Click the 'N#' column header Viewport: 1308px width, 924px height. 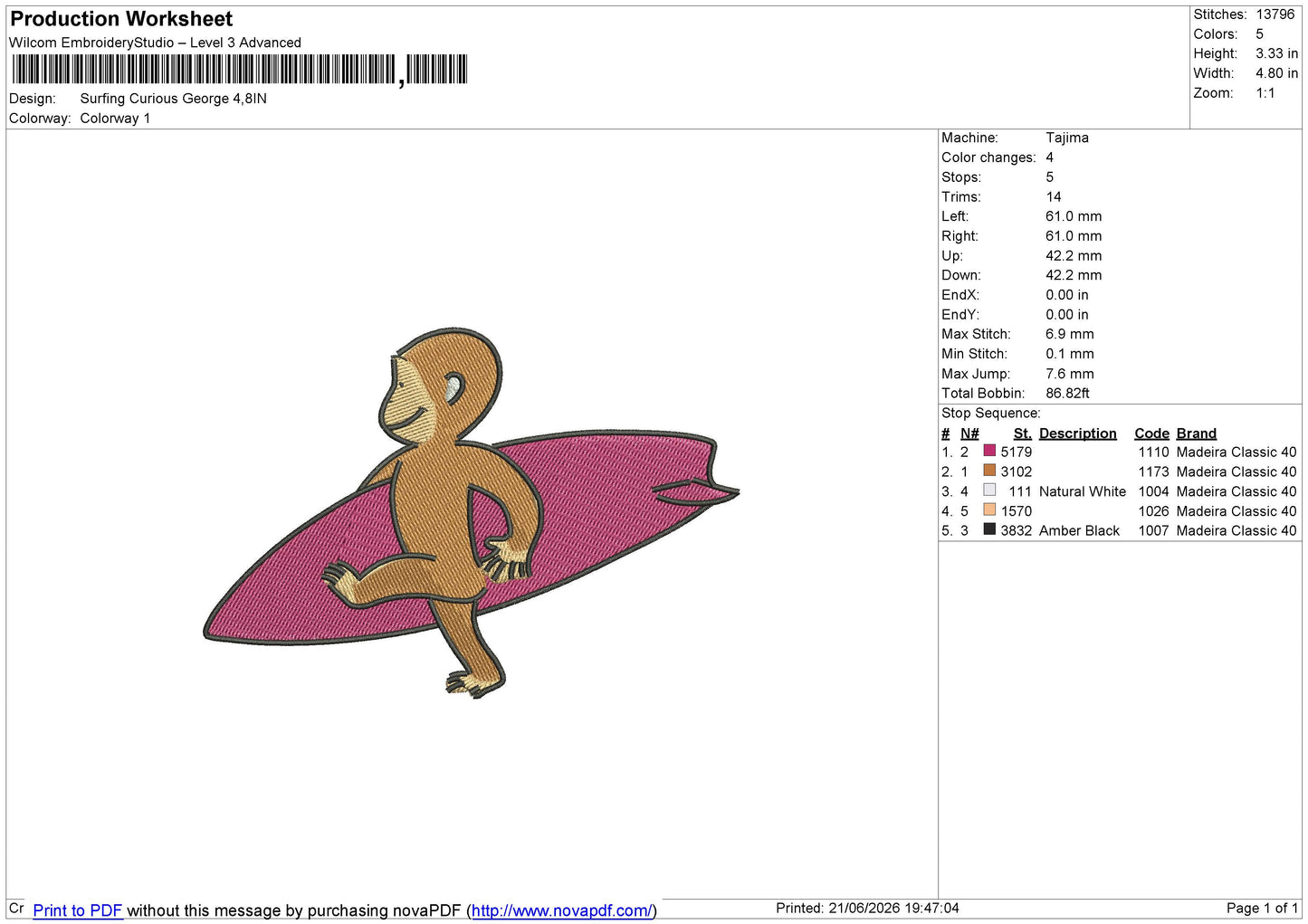[969, 433]
